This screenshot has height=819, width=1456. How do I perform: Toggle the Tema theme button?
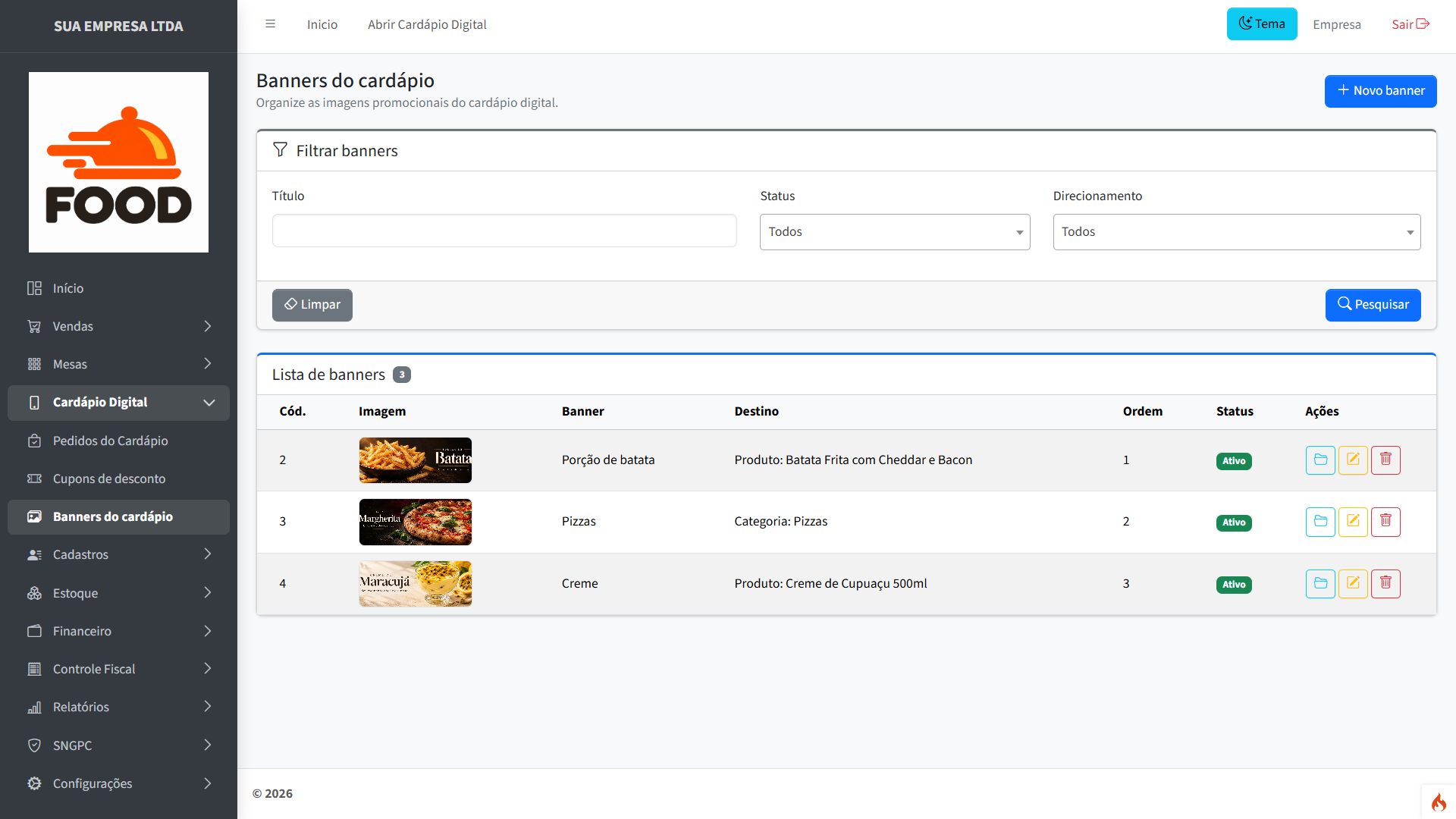tap(1262, 24)
